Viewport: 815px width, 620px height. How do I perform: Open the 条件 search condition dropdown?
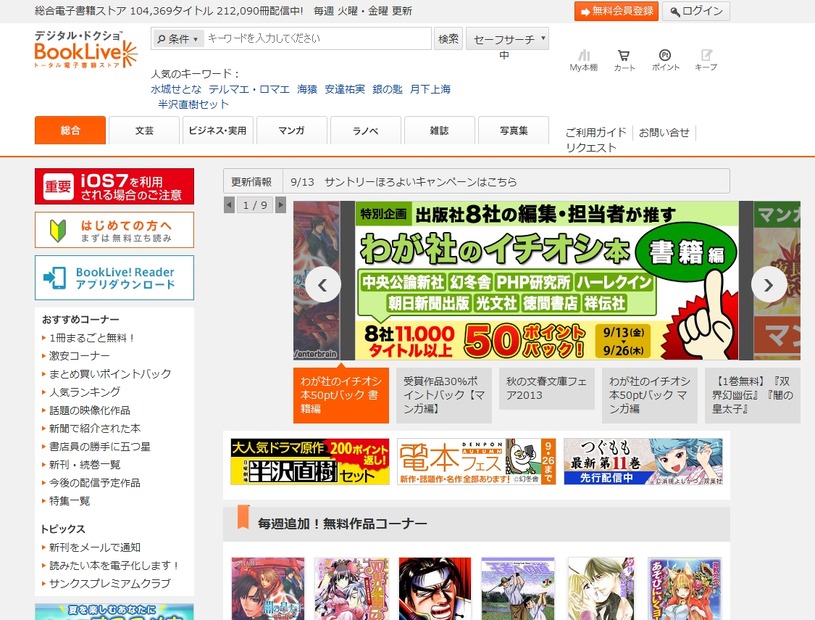click(178, 38)
